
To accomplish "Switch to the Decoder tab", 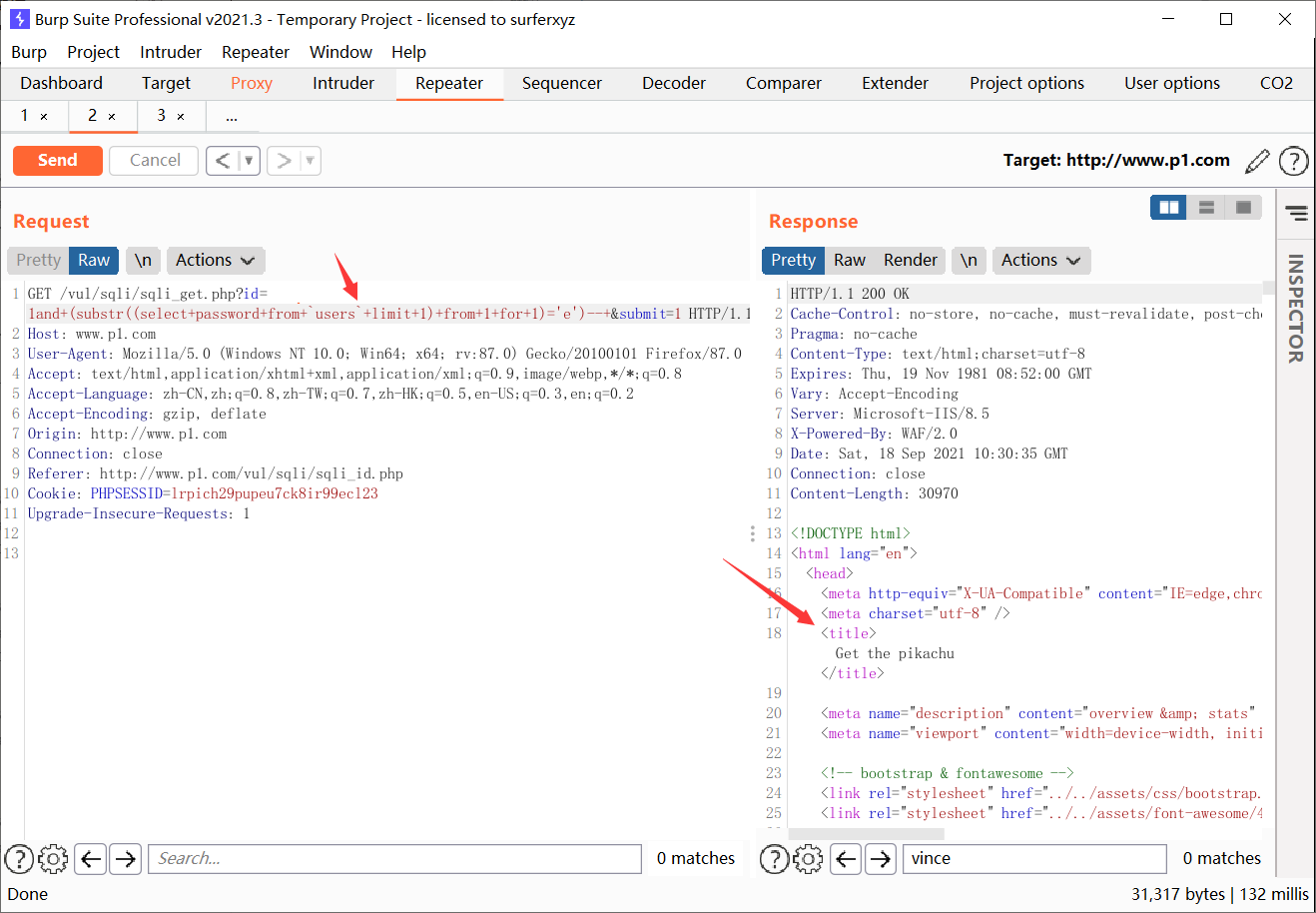I will tap(674, 84).
